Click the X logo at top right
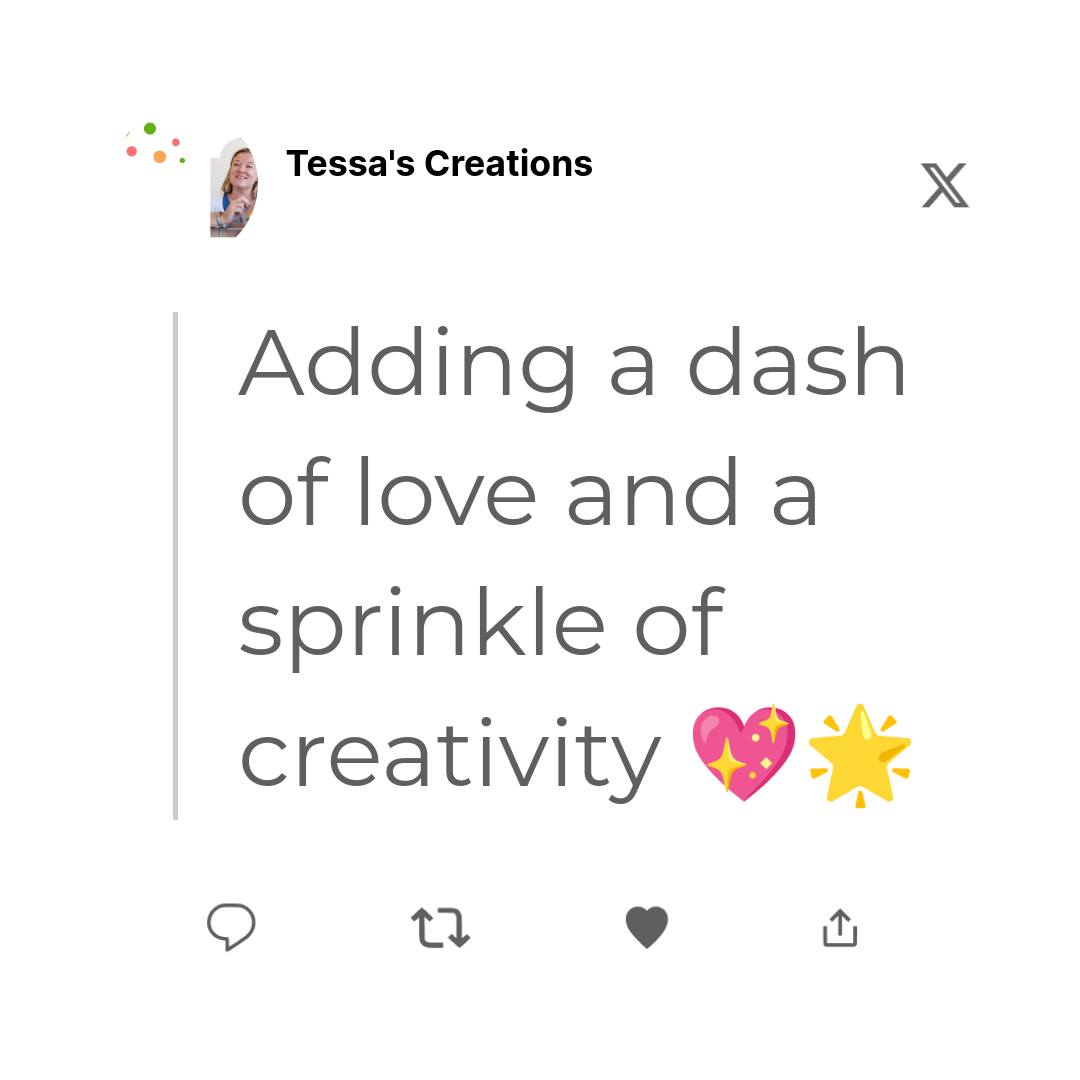Viewport: 1080px width, 1080px height. (x=945, y=185)
